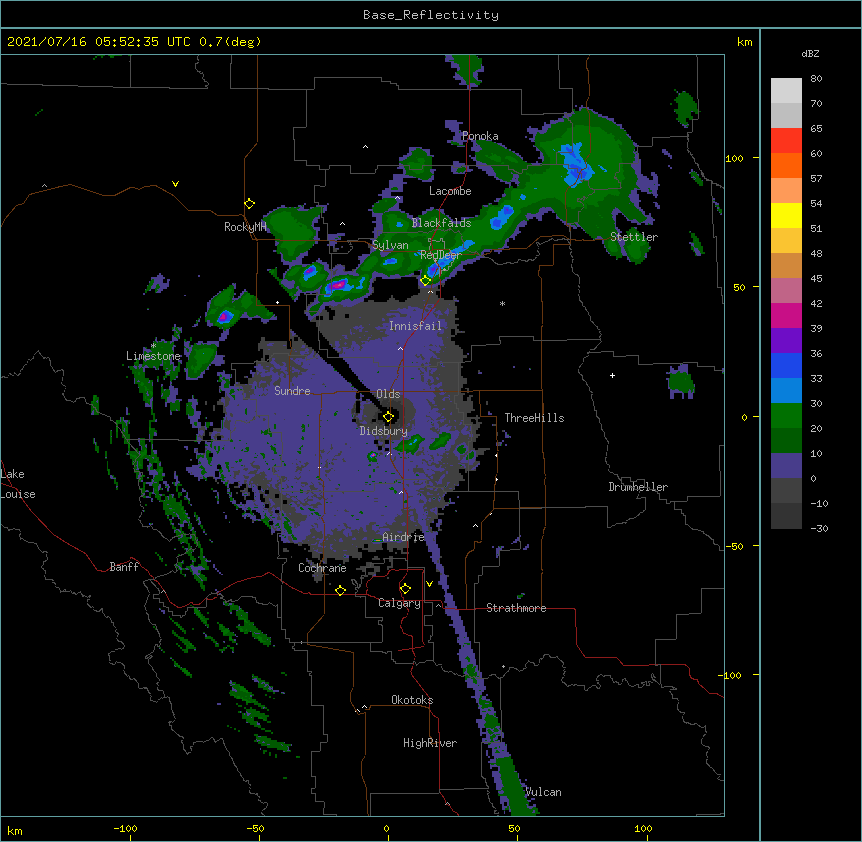Click the dBZ legend heading
Viewport: 862px width, 842px height.
coord(810,53)
